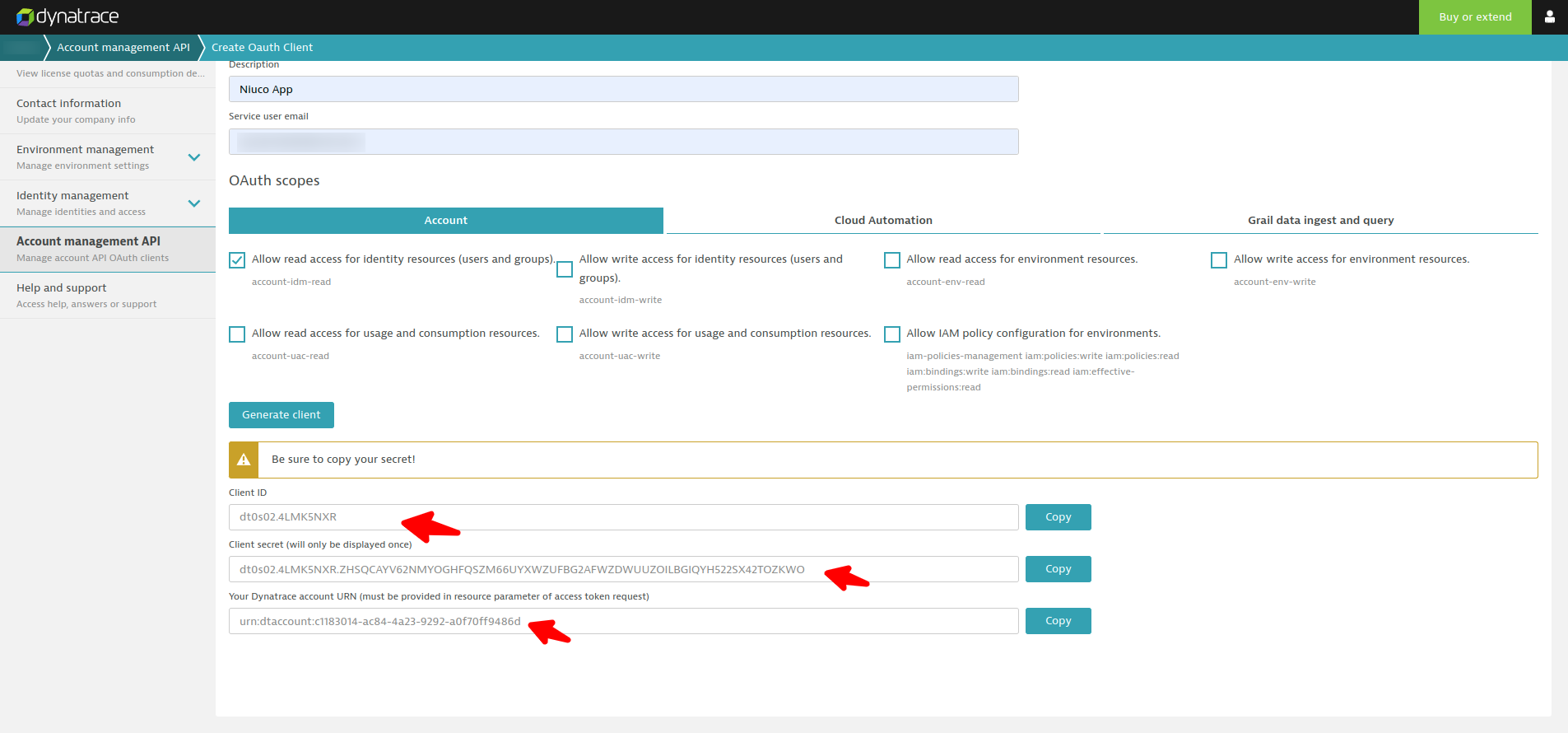
Task: Click the warning triangle icon
Action: click(244, 460)
